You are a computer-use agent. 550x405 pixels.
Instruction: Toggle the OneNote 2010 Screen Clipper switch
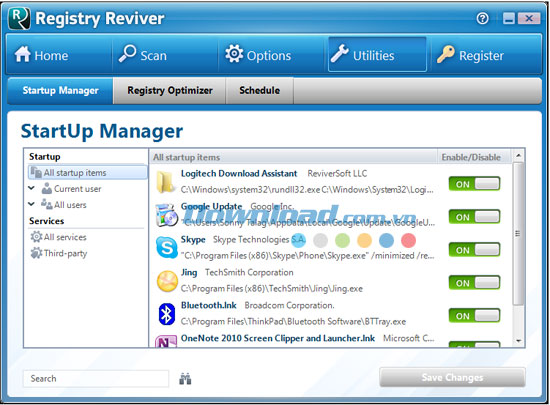(x=474, y=344)
